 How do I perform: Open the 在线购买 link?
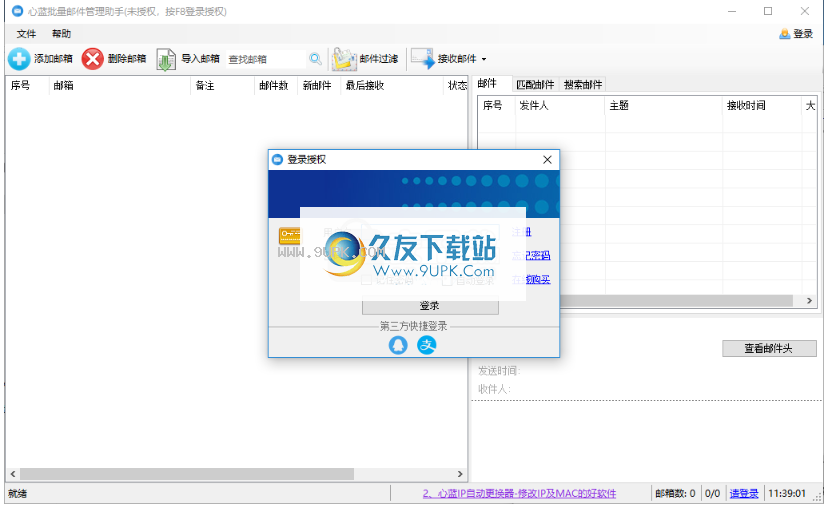pyautogui.click(x=531, y=279)
